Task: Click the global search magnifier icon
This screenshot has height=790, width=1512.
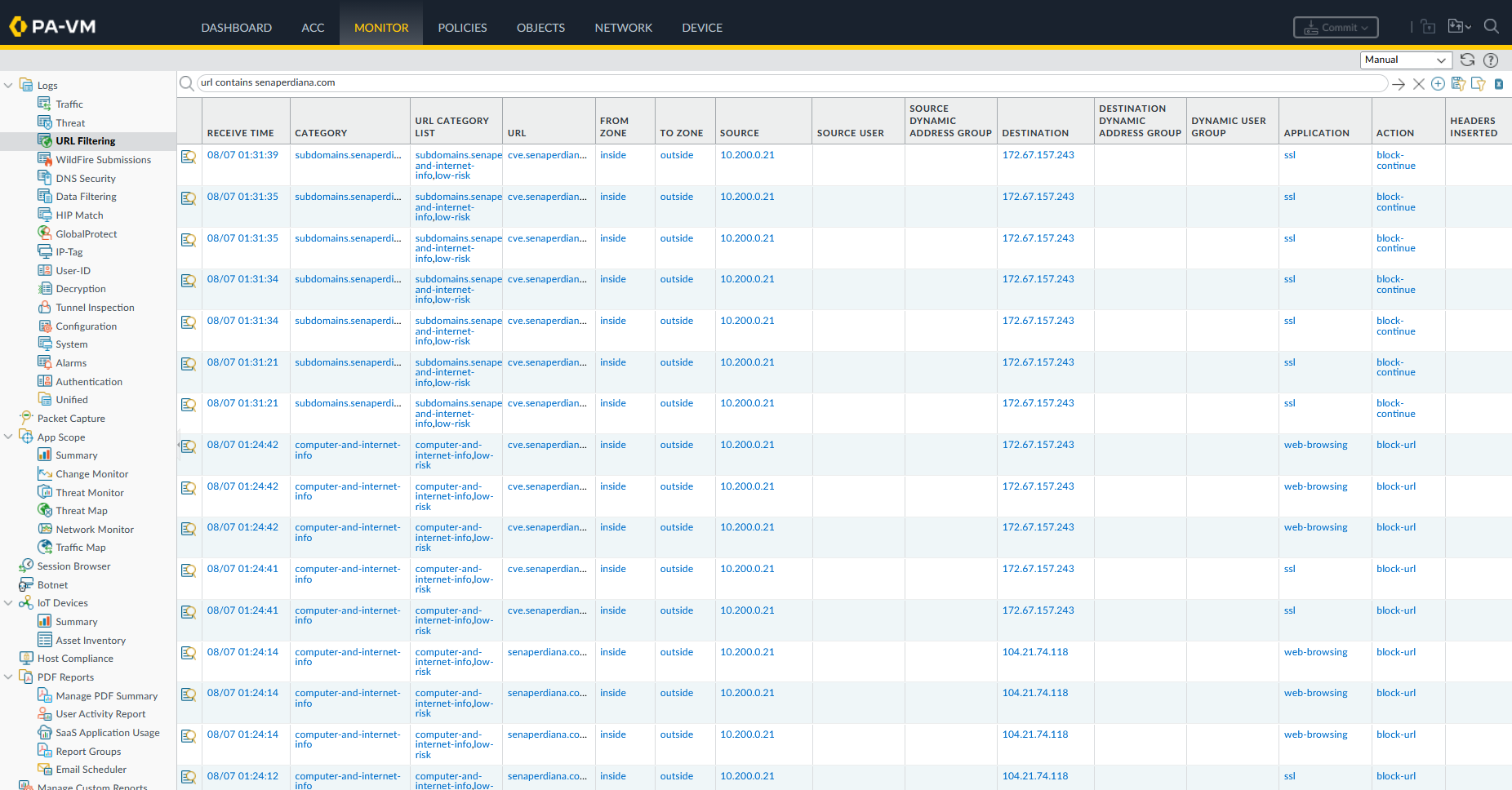Action: click(1491, 26)
